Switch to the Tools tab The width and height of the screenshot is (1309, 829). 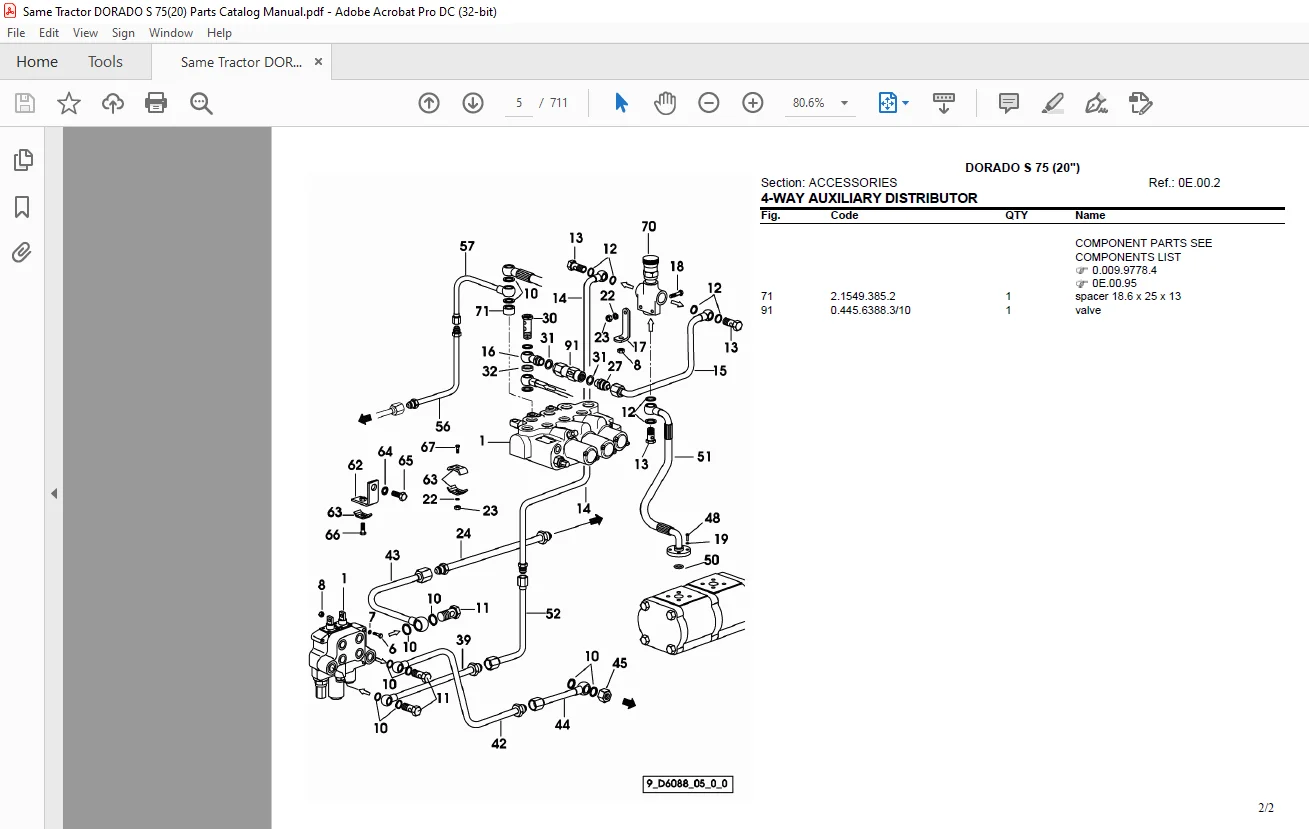click(x=105, y=62)
